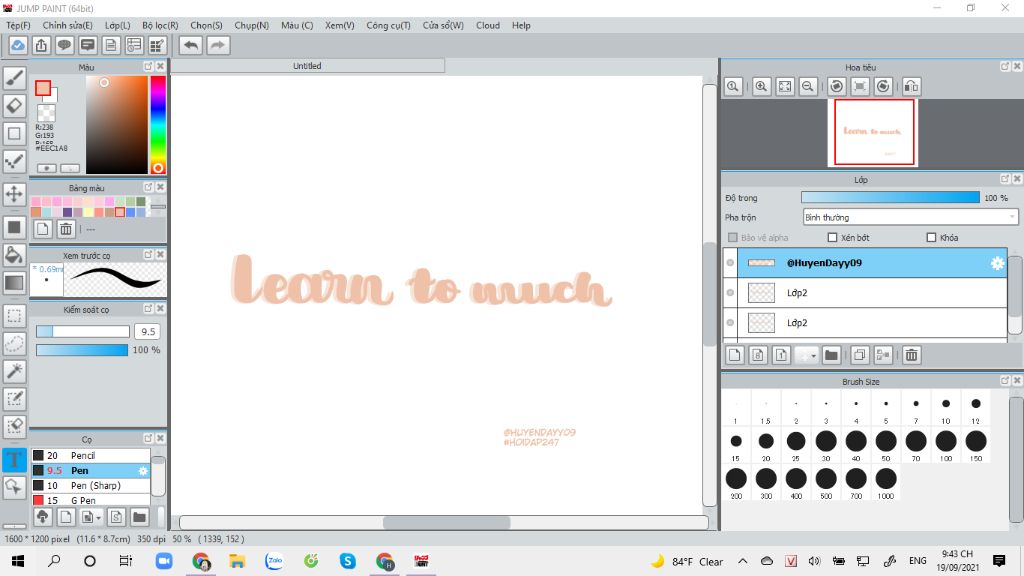Fit canvas to window in navigator

pyautogui.click(x=785, y=86)
